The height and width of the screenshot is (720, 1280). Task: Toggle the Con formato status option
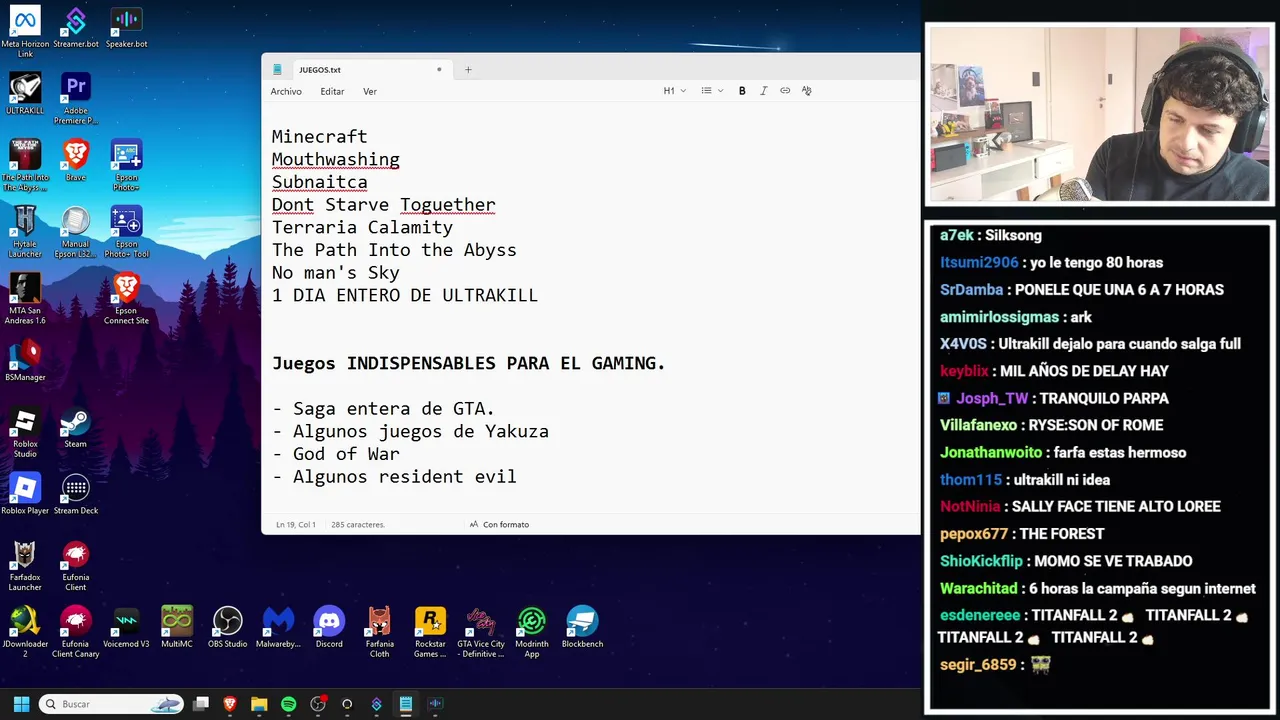499,524
